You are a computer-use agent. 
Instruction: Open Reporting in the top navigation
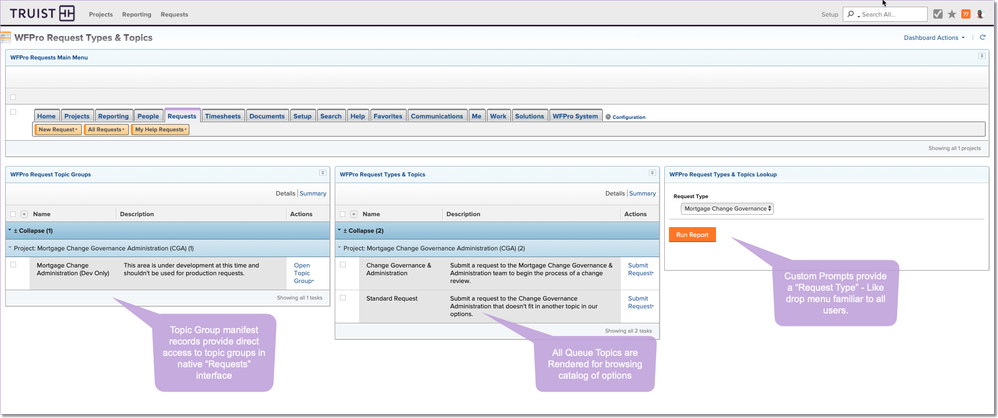click(x=136, y=15)
